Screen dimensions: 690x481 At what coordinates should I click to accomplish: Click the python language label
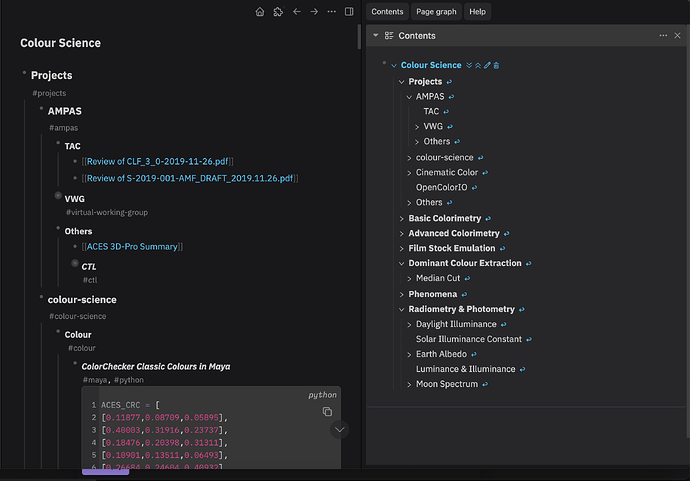click(x=323, y=395)
